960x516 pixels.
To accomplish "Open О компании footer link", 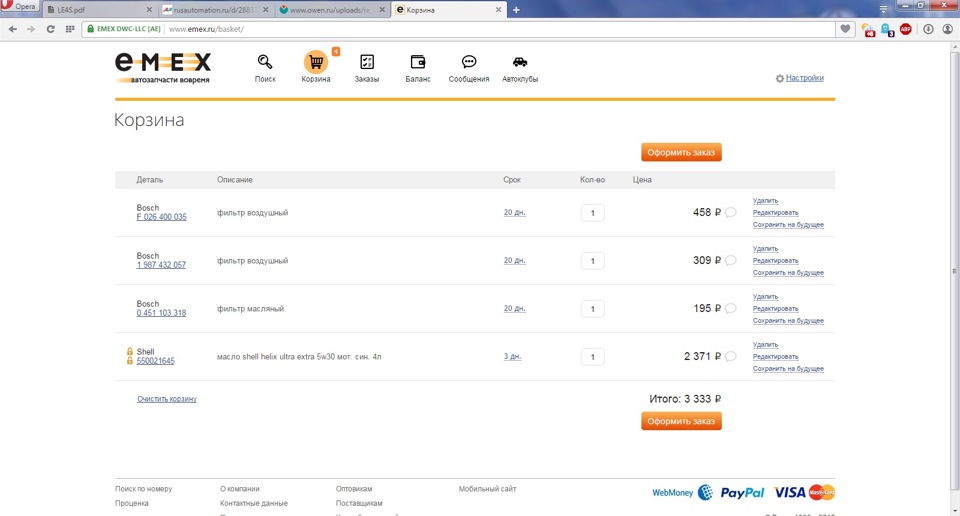I will 240,489.
